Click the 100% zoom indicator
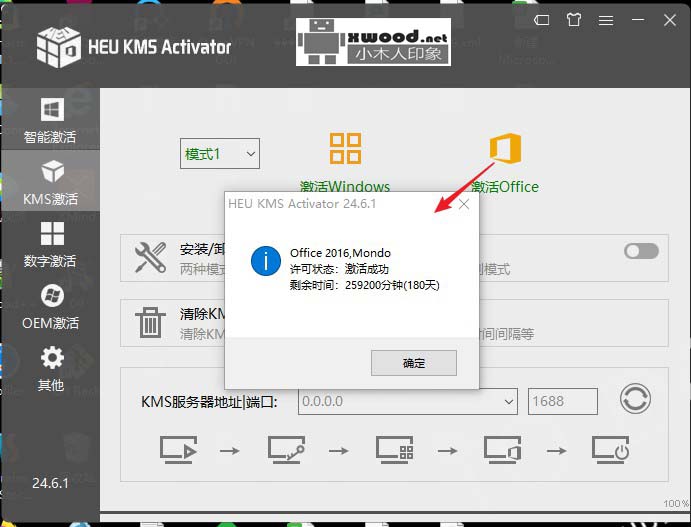Image resolution: width=691 pixels, height=527 pixels. [x=676, y=503]
